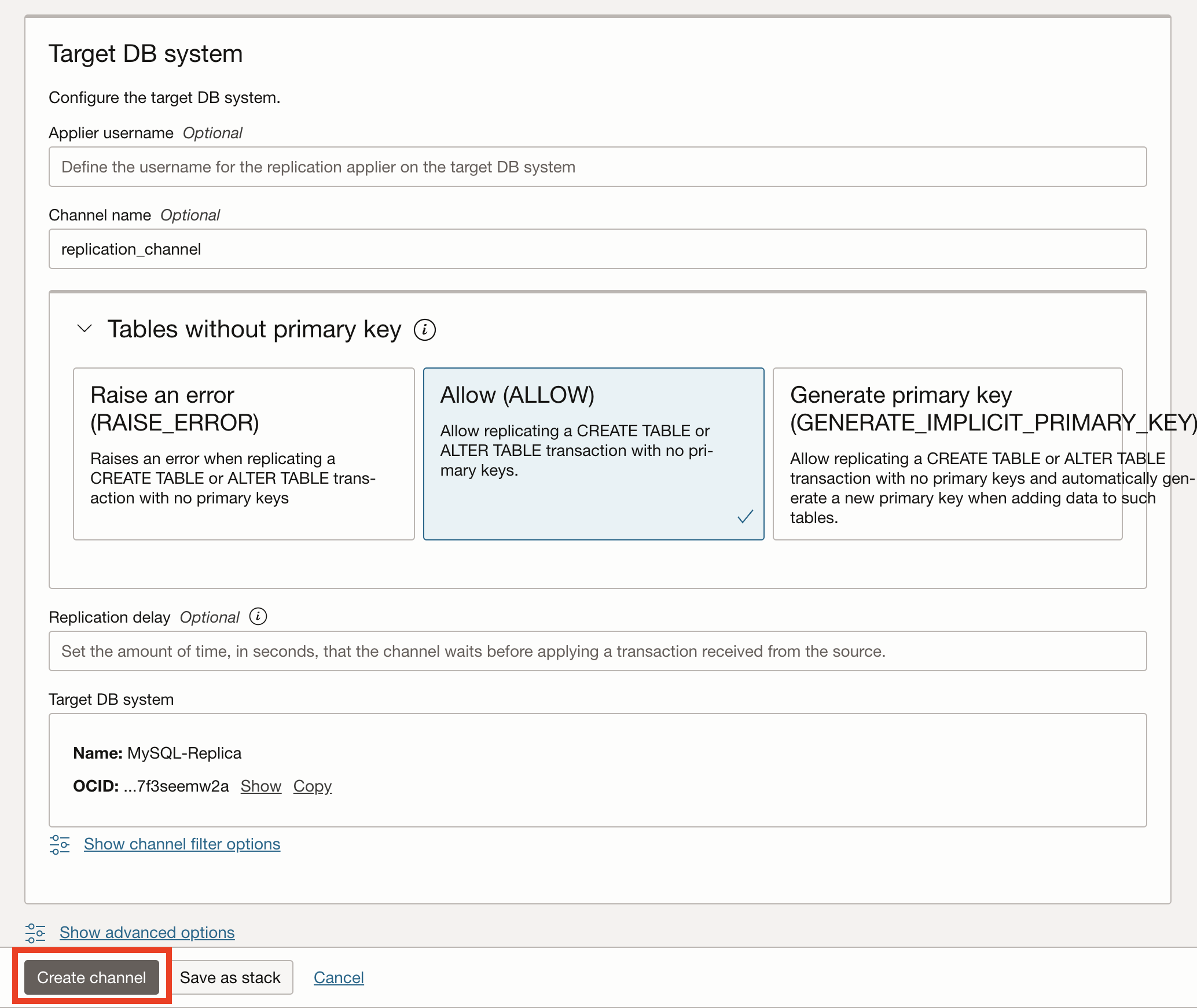Click Save as stack button
1197x1008 pixels.
(x=230, y=977)
